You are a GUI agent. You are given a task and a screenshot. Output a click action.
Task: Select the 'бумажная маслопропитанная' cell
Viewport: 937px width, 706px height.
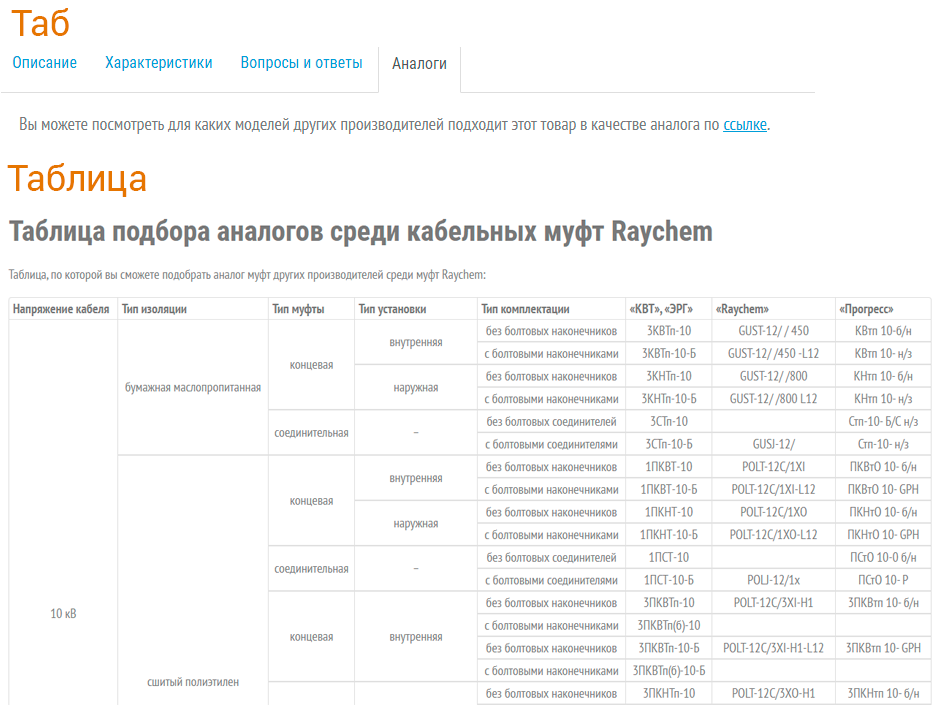[193, 387]
